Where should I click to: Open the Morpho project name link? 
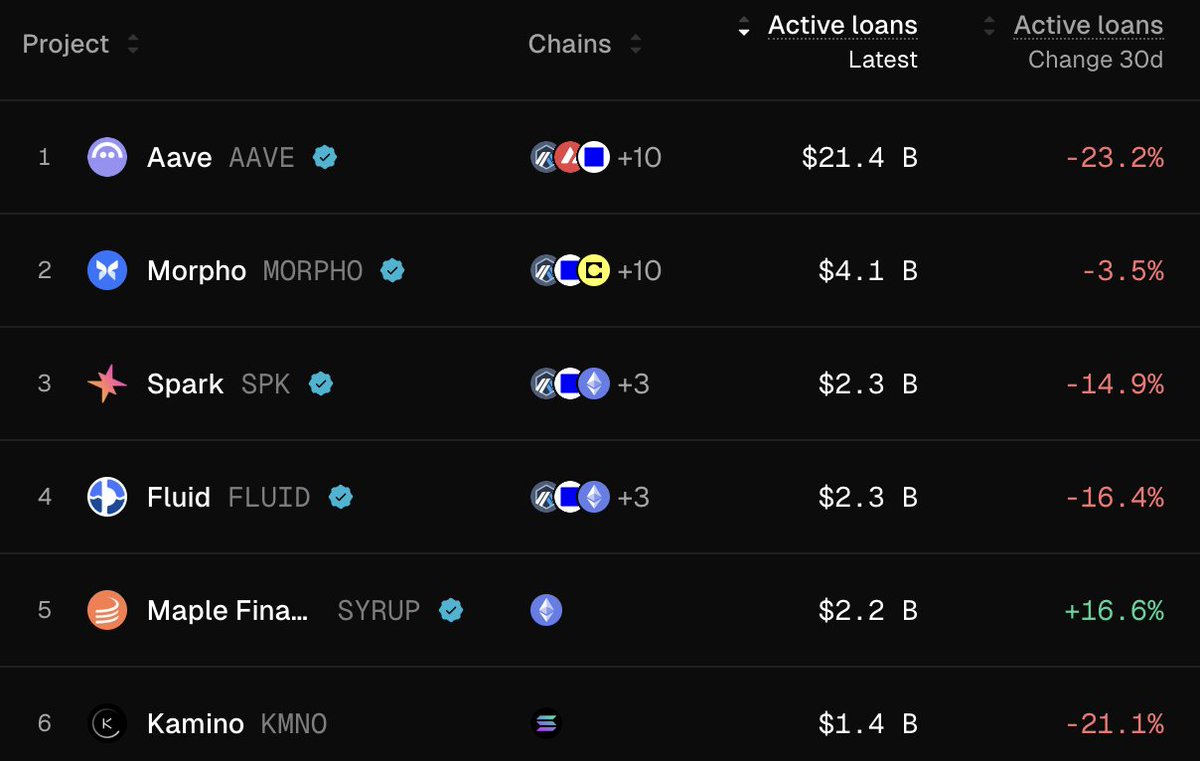(x=196, y=270)
